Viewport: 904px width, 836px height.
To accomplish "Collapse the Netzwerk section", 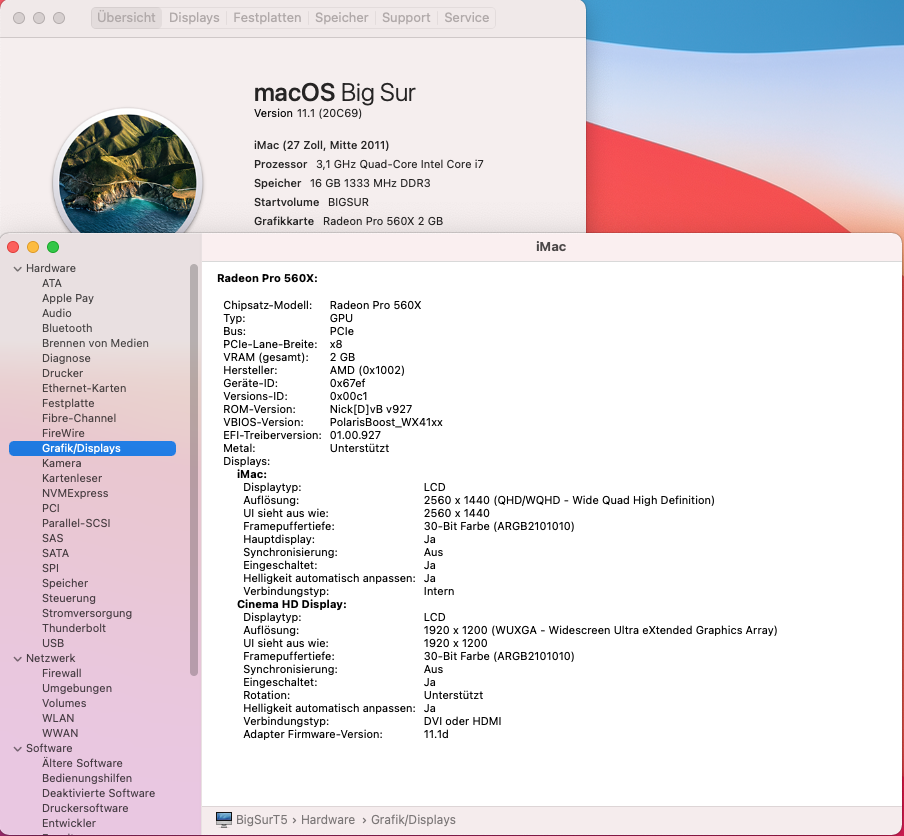I will click(x=18, y=658).
